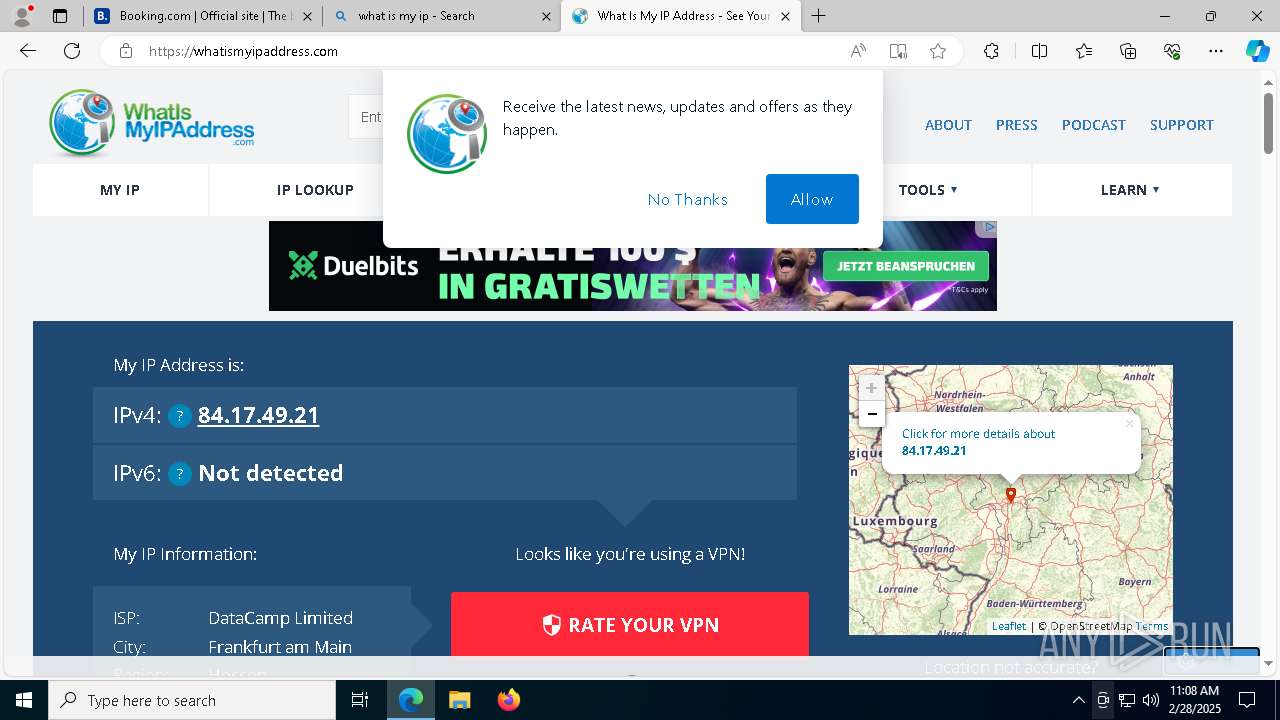Click the 'Not detected' IPv6 text

pos(271,473)
